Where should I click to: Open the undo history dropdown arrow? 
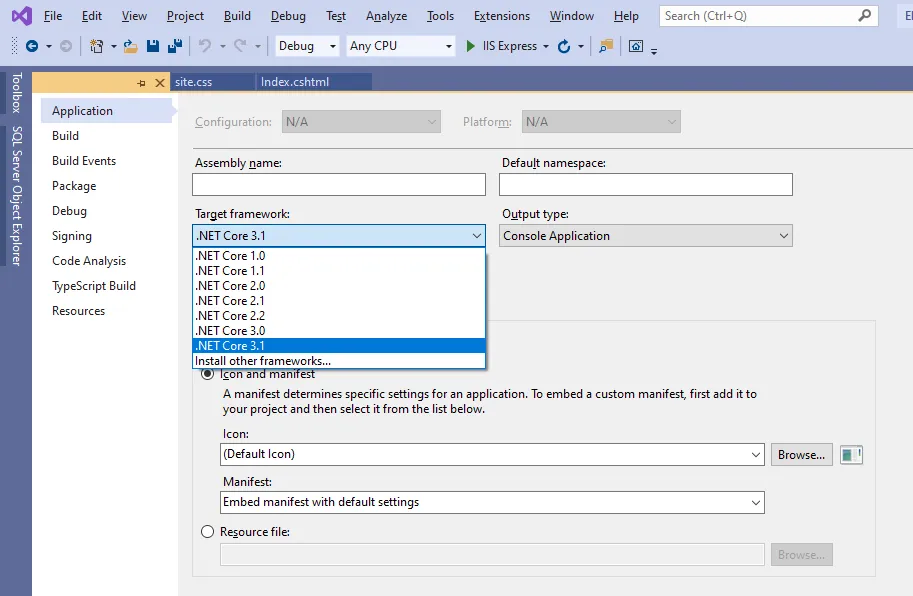(x=222, y=46)
